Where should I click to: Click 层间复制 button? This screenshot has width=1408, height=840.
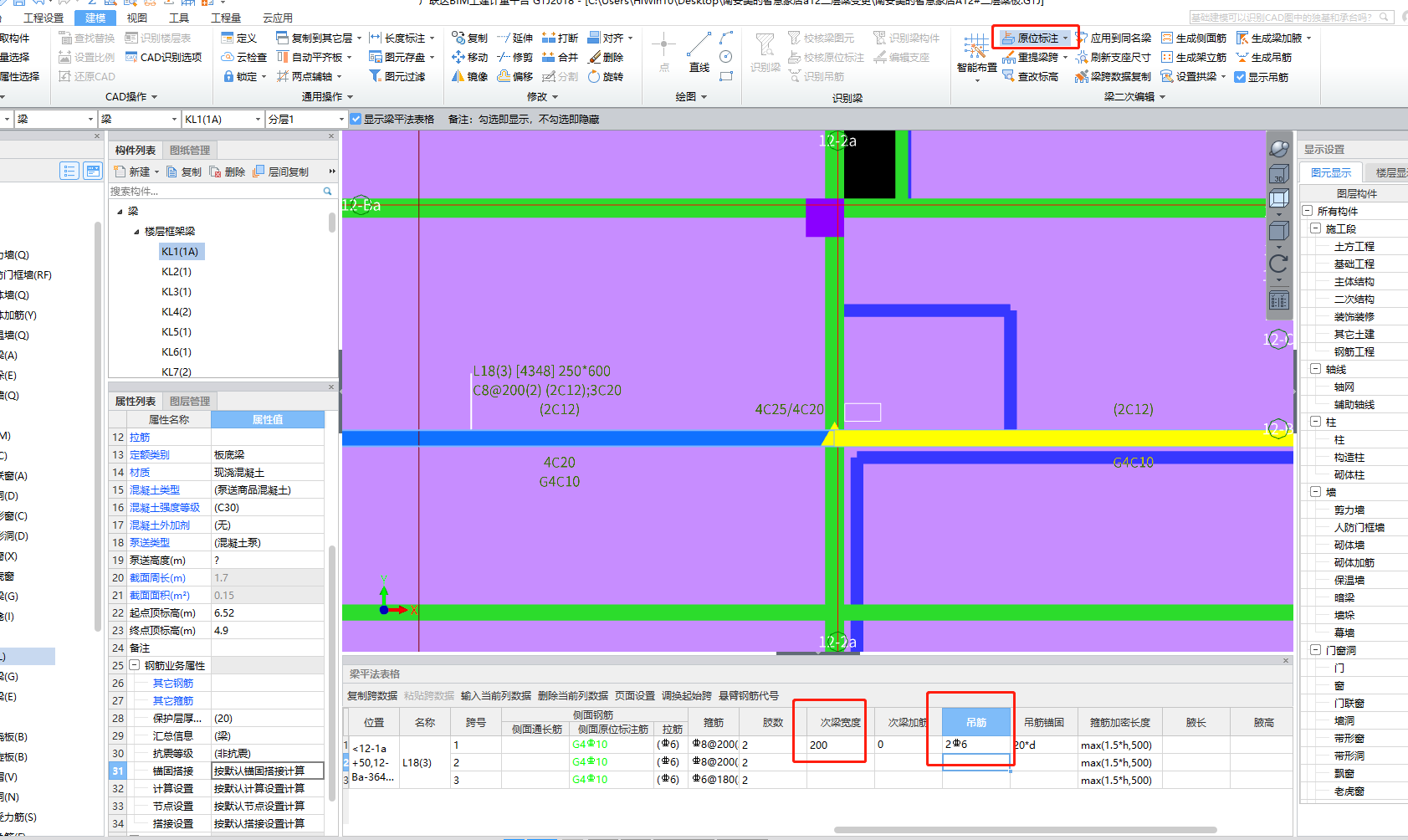point(281,172)
